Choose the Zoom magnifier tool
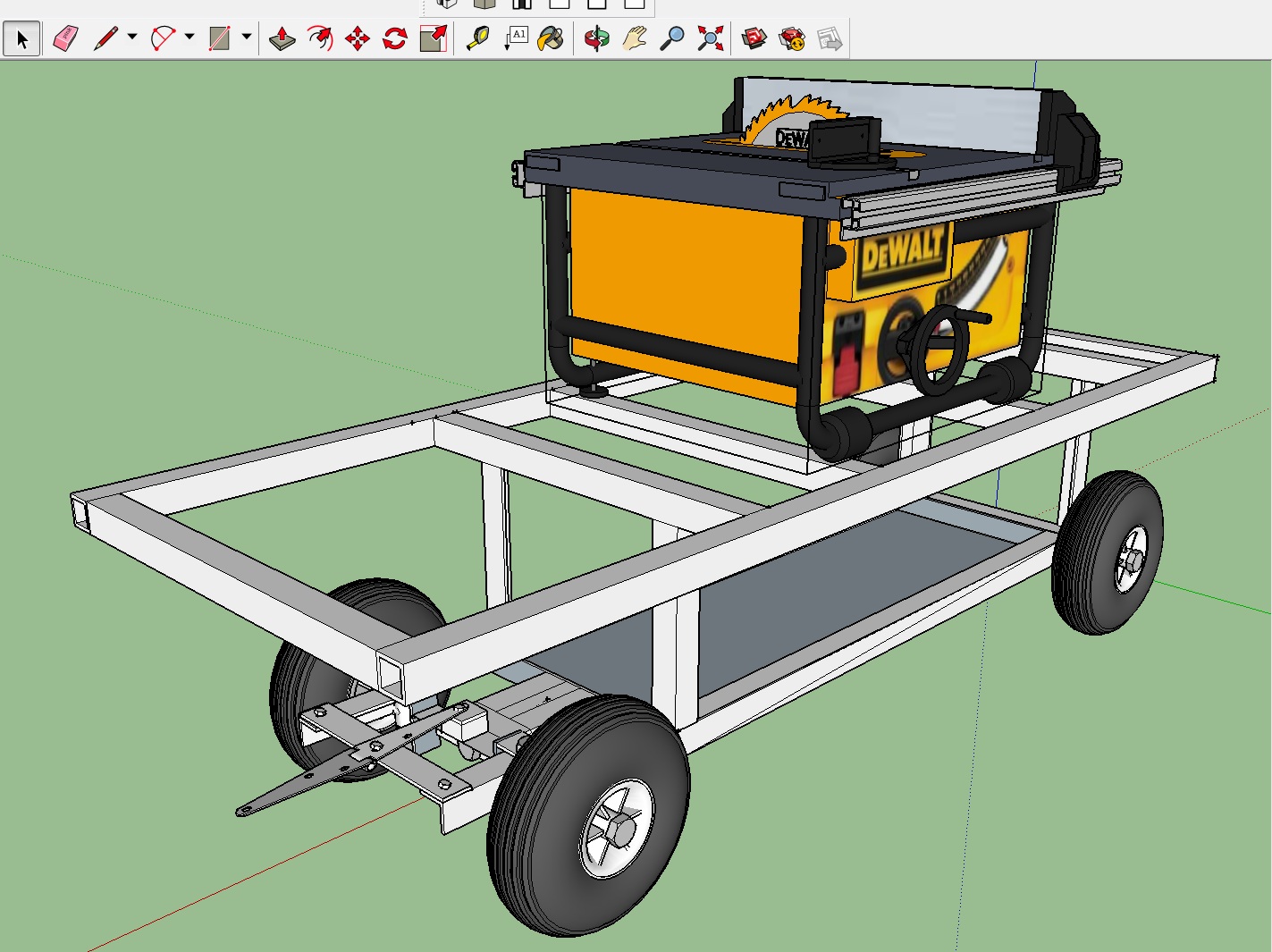Screen dimensions: 1272x952 [672, 38]
